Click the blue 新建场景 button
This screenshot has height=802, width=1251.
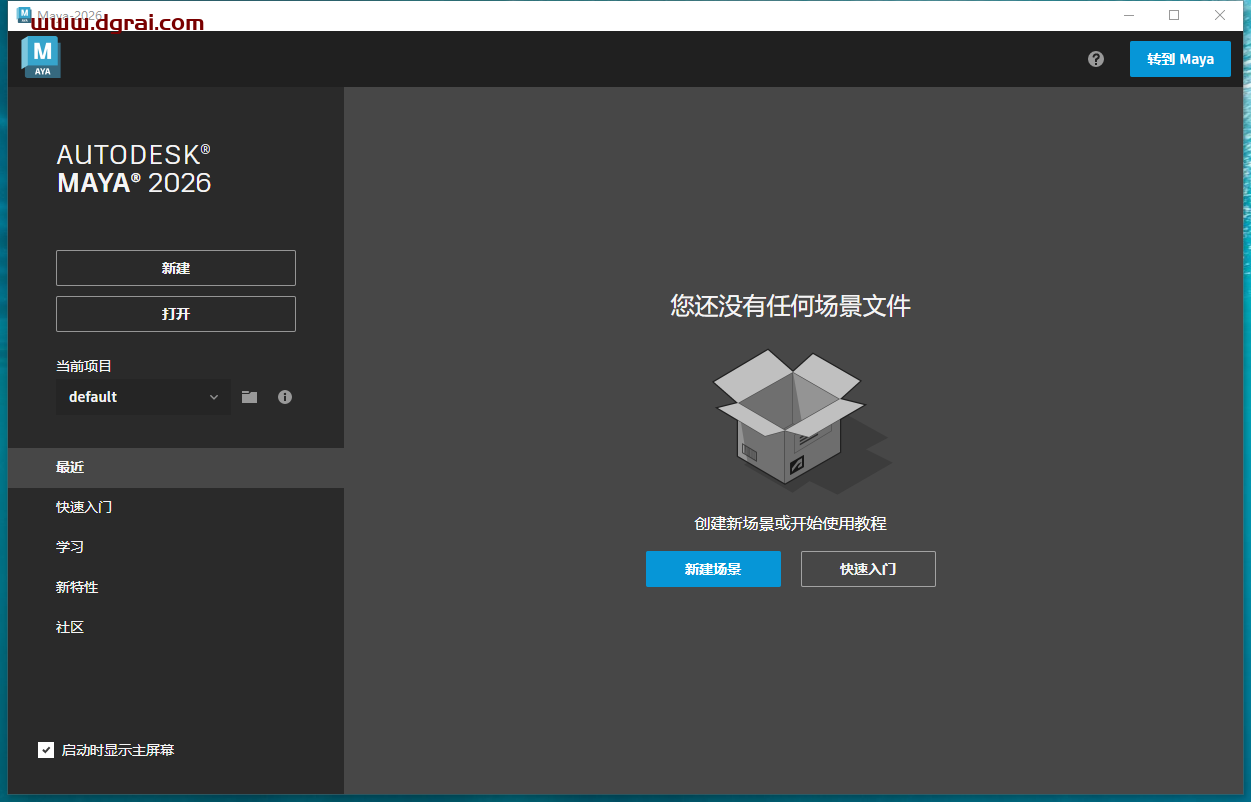tap(713, 569)
